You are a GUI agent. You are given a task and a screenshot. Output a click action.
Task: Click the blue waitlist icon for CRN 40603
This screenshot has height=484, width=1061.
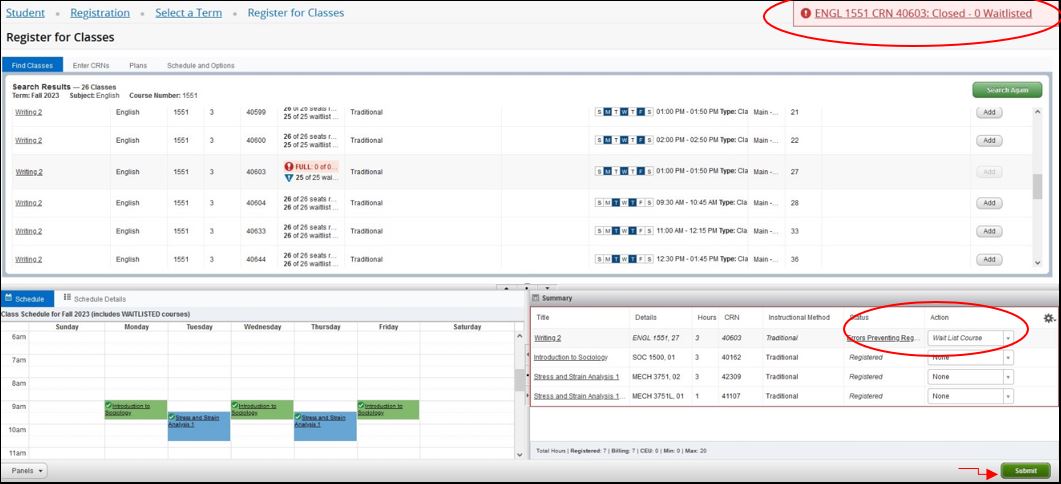289,177
